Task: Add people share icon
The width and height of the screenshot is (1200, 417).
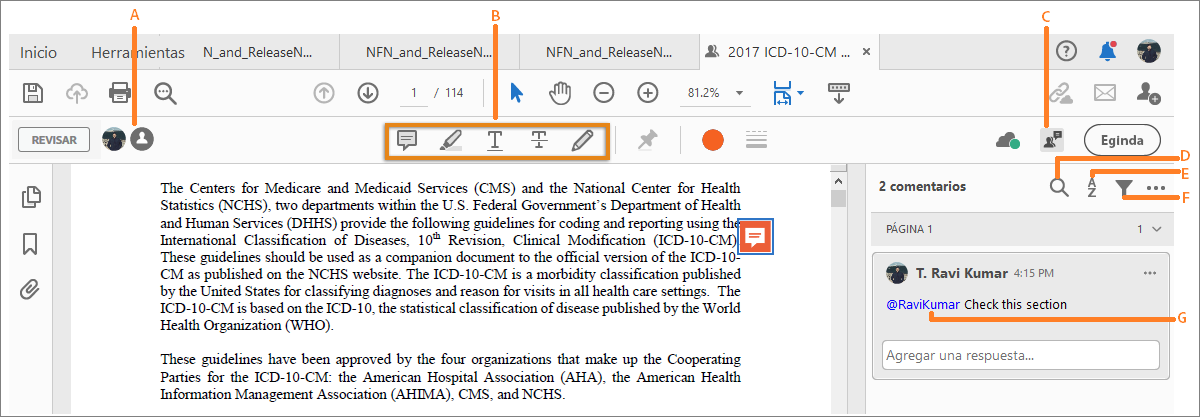Action: tap(1148, 93)
